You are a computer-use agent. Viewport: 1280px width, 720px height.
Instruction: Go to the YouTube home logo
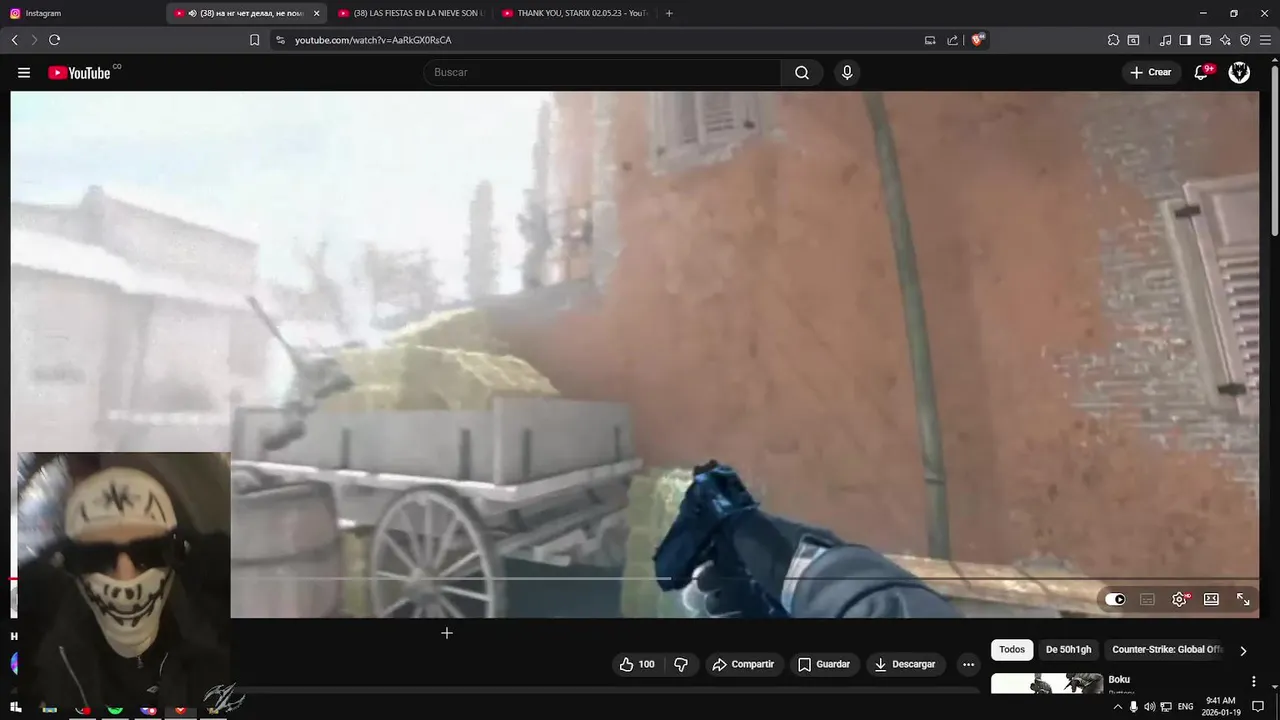(79, 73)
